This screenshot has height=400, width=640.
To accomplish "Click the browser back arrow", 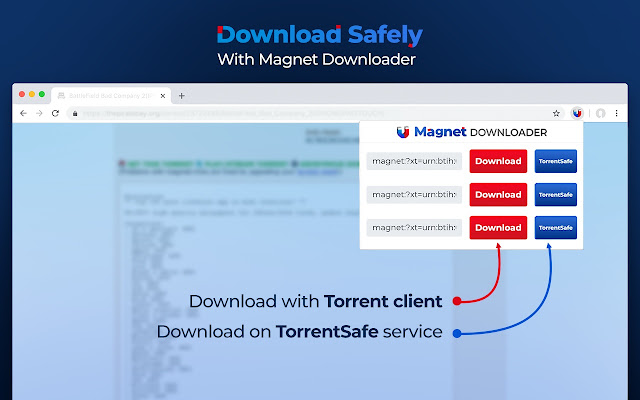I will pos(23,113).
